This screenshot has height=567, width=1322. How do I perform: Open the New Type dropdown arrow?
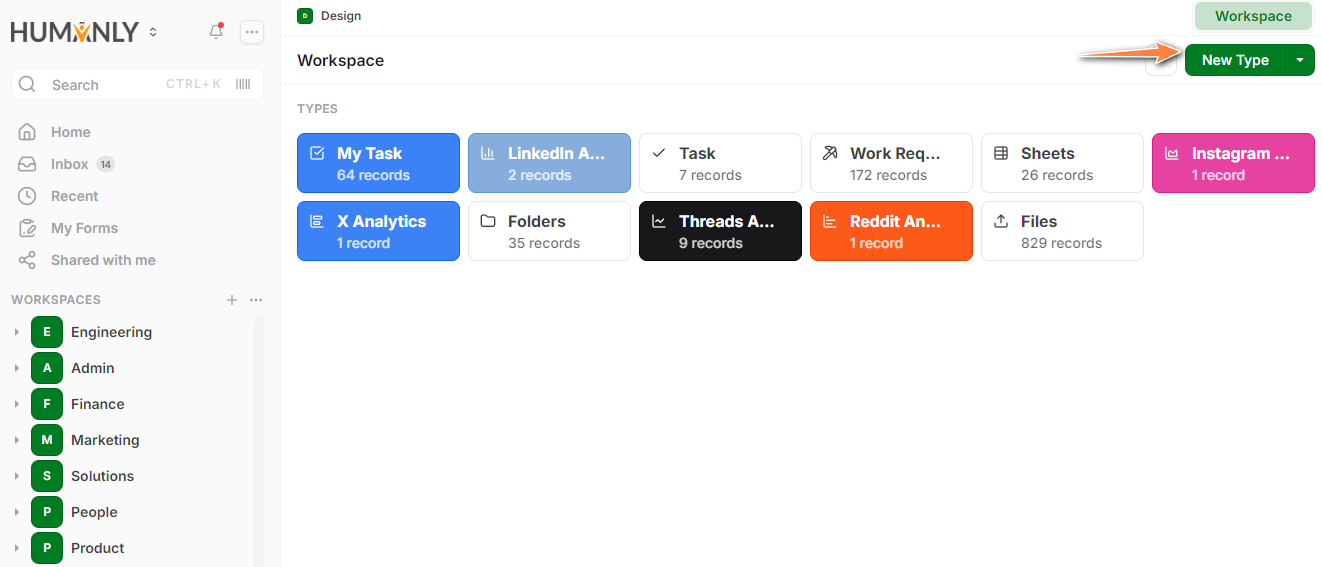(x=1300, y=60)
